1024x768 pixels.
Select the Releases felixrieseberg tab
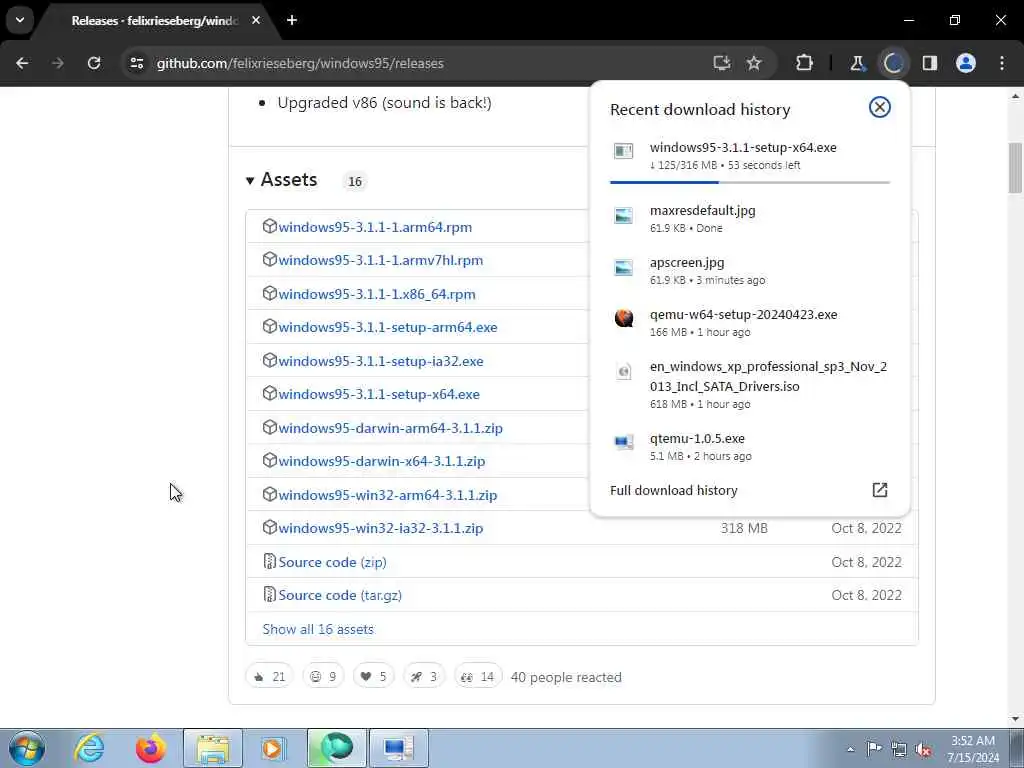coord(154,21)
